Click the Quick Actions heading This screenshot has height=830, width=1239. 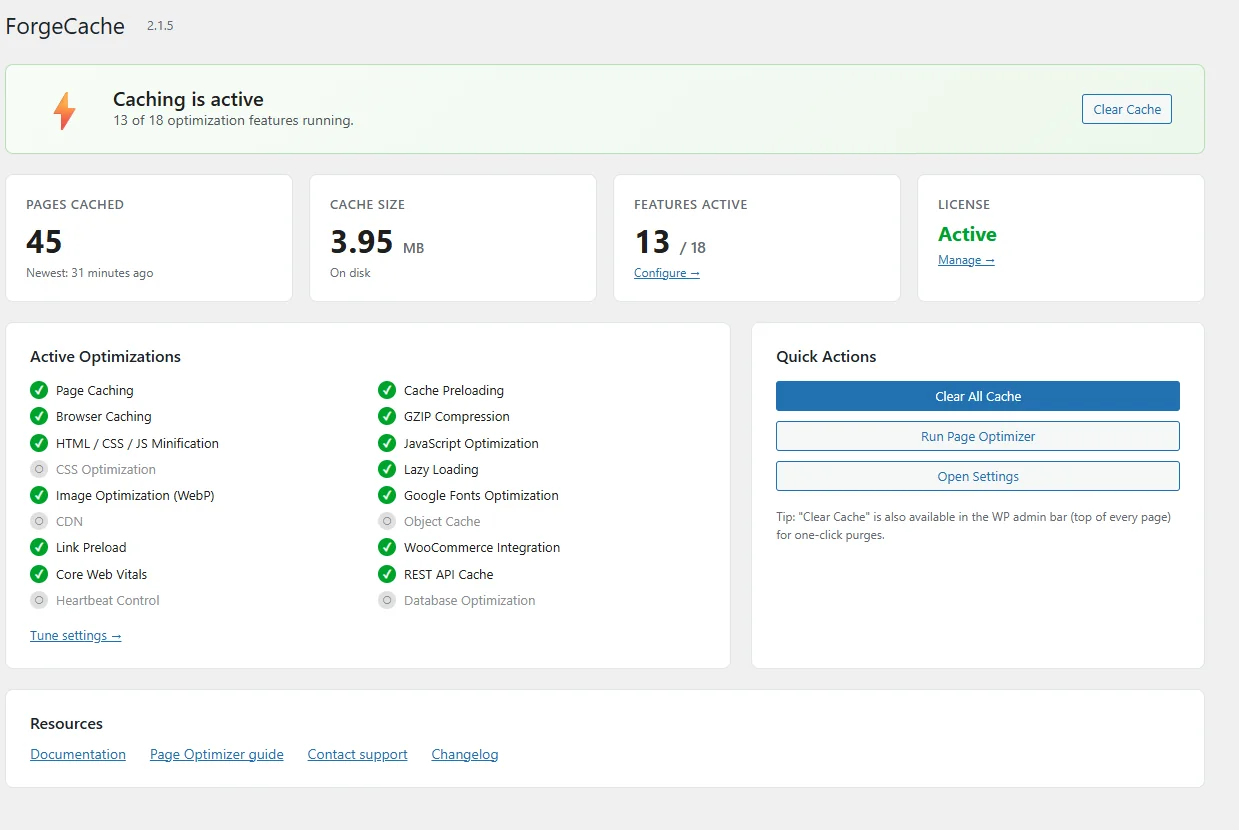pos(826,356)
